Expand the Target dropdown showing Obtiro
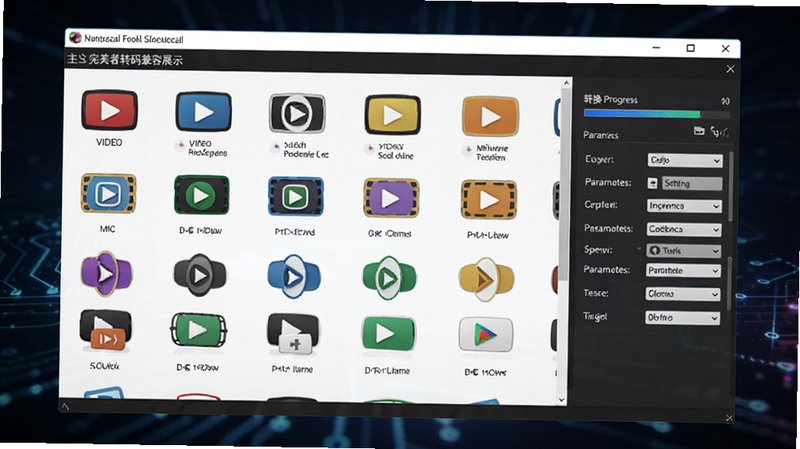This screenshot has height=449, width=800. pos(683,317)
